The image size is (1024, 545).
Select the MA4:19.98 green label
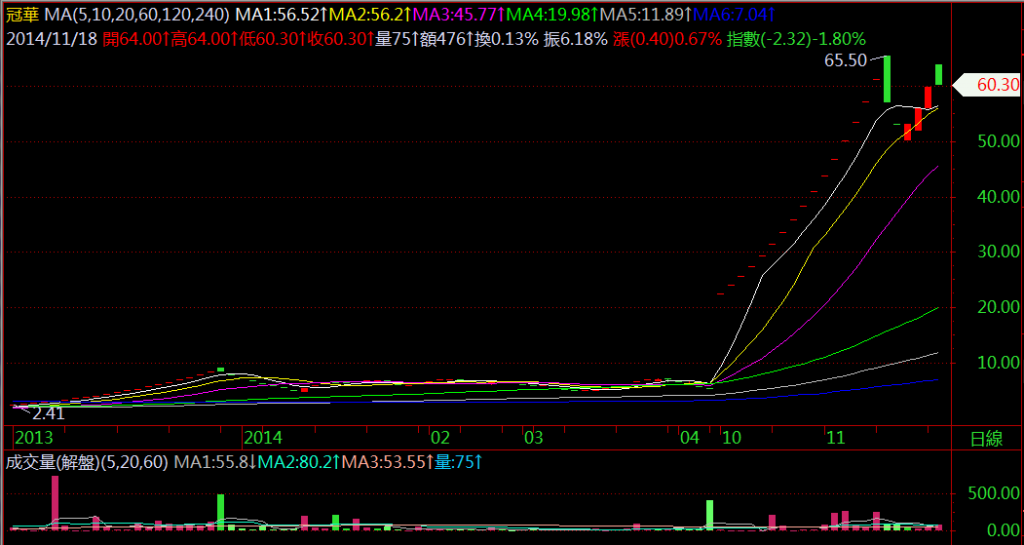(552, 13)
